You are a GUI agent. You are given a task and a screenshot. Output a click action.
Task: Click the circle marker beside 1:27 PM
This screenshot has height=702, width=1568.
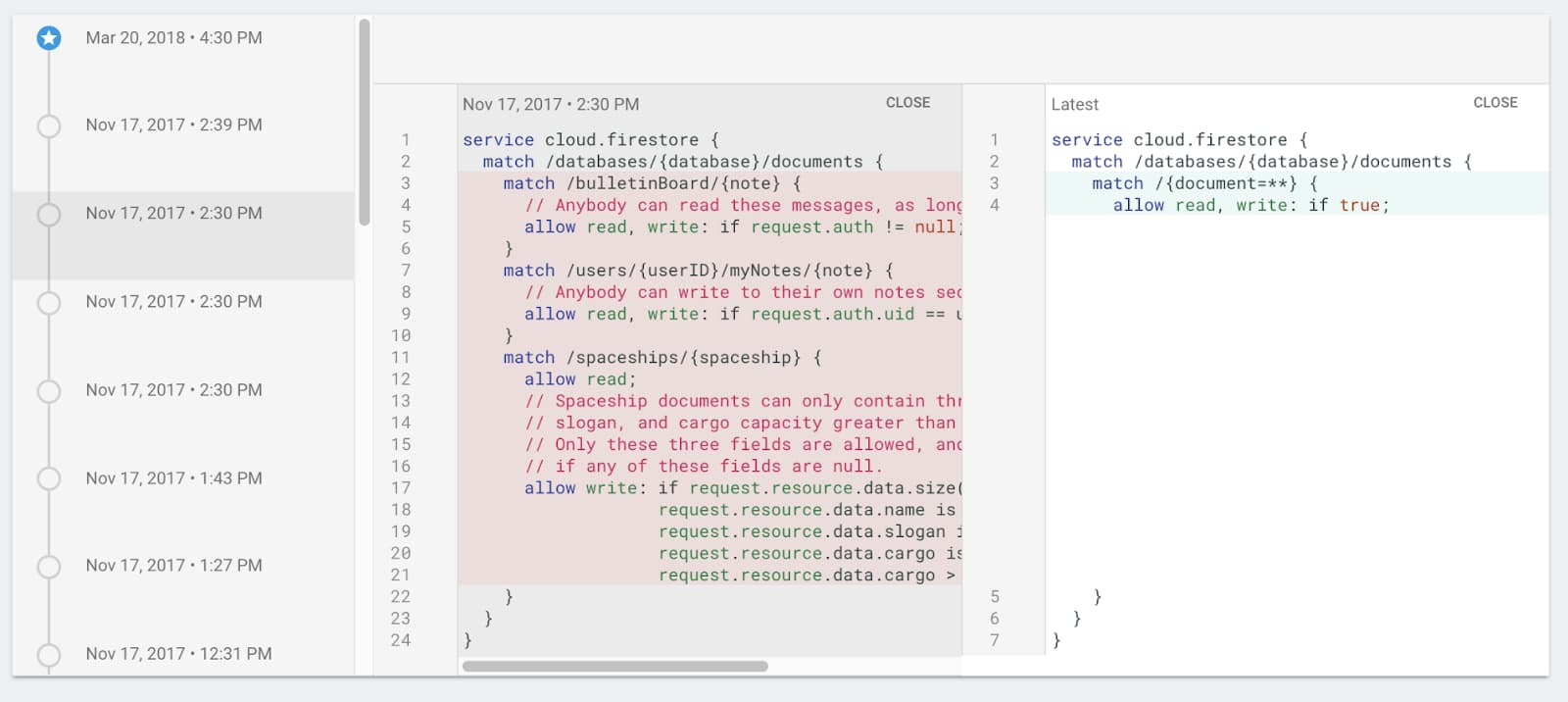click(x=49, y=566)
